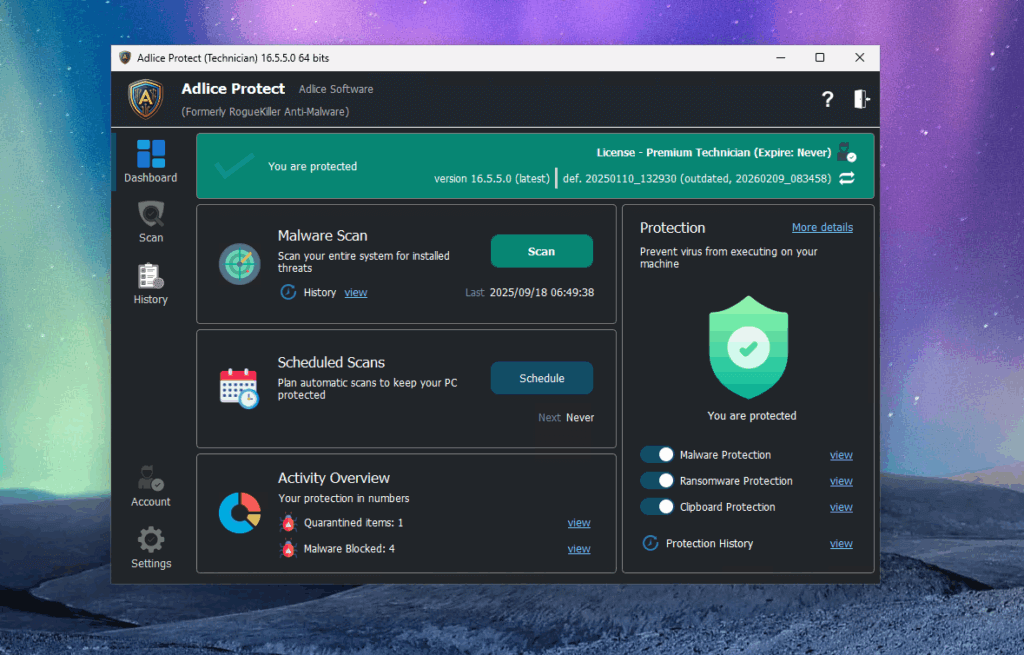Click the exit door icon in header
The width and height of the screenshot is (1024, 655).
coord(861,99)
